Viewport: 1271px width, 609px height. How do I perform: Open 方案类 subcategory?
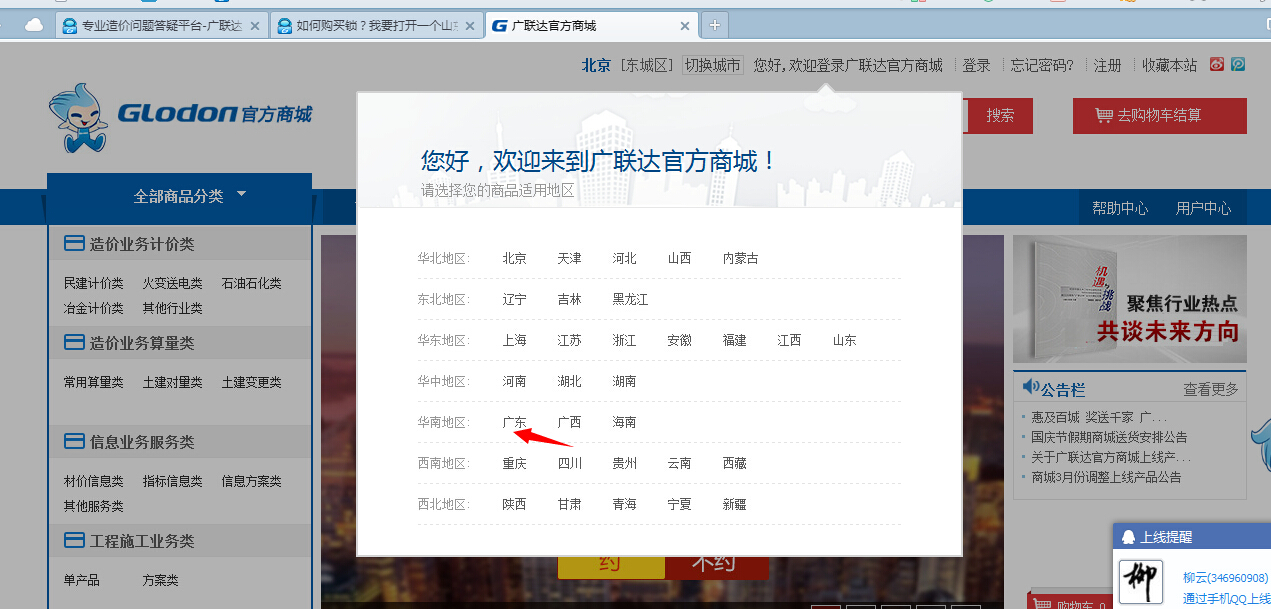tap(160, 580)
